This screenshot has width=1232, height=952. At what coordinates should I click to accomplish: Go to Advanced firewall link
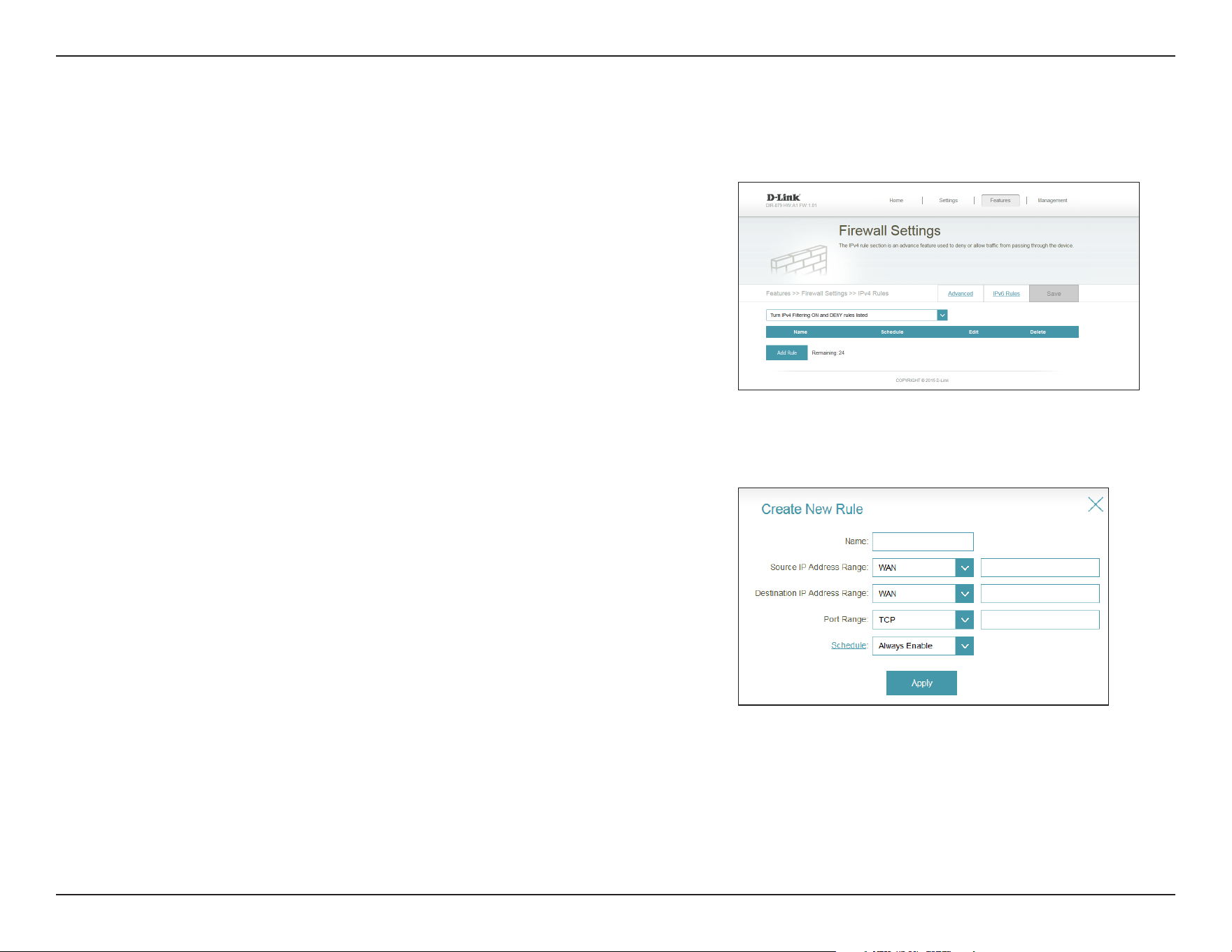pos(961,294)
